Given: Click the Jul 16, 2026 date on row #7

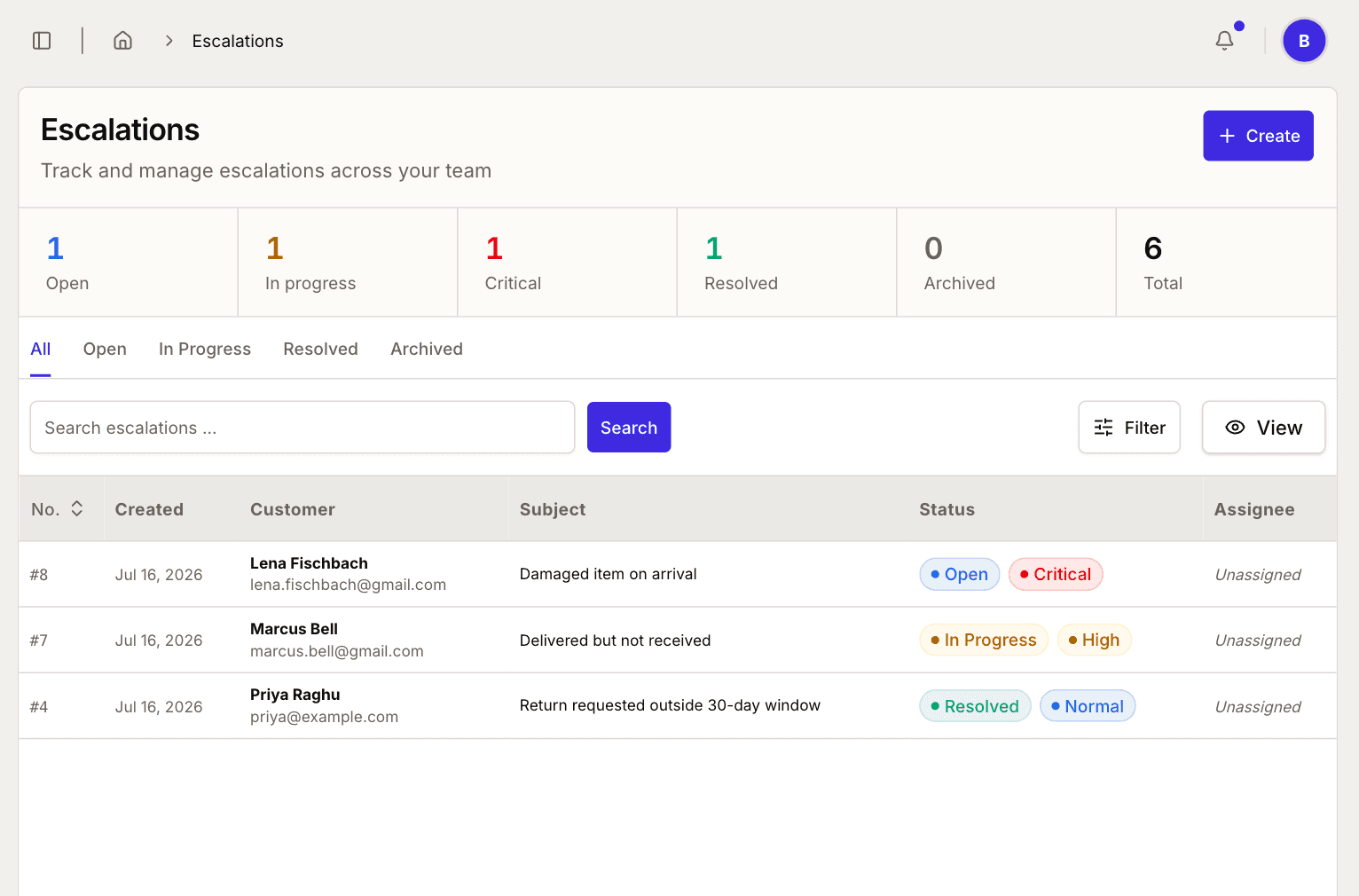Looking at the screenshot, I should point(159,641).
